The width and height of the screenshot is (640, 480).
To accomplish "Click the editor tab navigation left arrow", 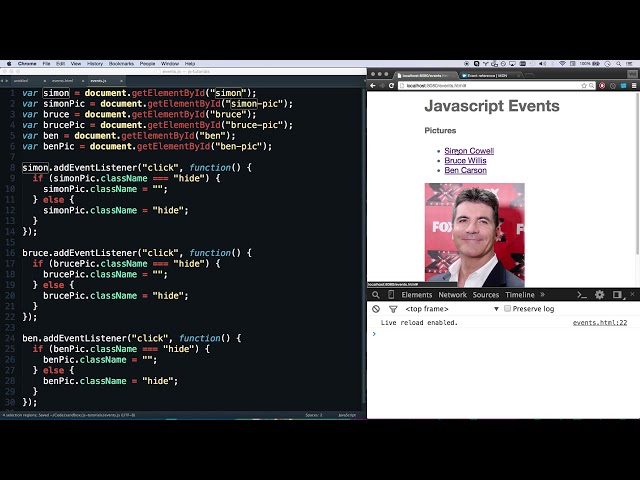I will tap(2, 81).
